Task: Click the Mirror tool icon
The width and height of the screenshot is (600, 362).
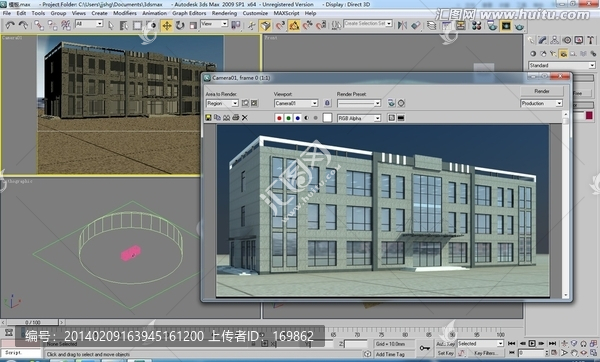Action: 402,26
